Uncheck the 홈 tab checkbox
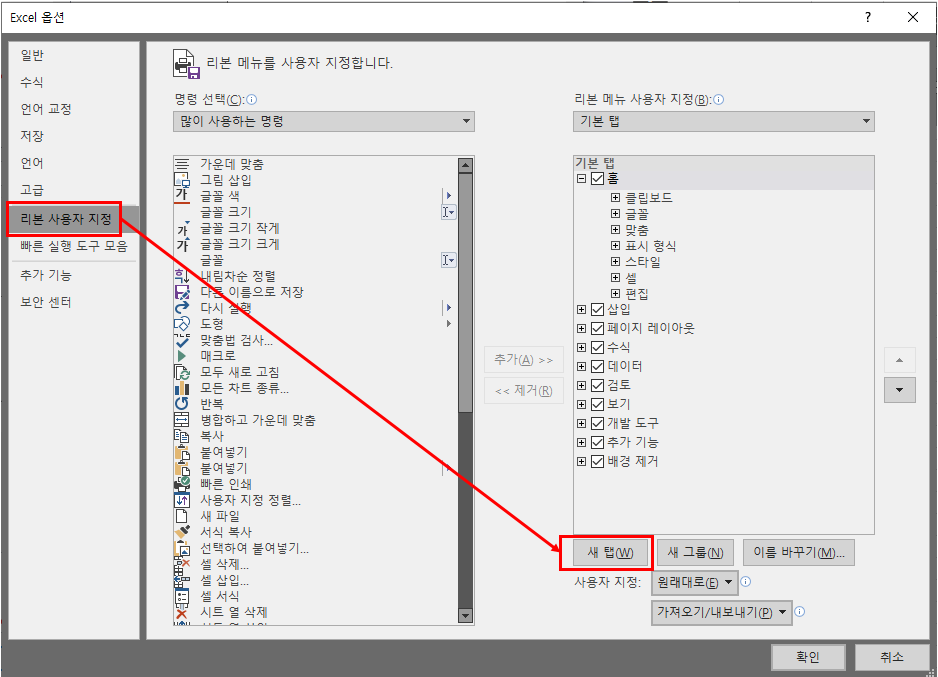Viewport: 938px width, 677px height. coord(597,178)
